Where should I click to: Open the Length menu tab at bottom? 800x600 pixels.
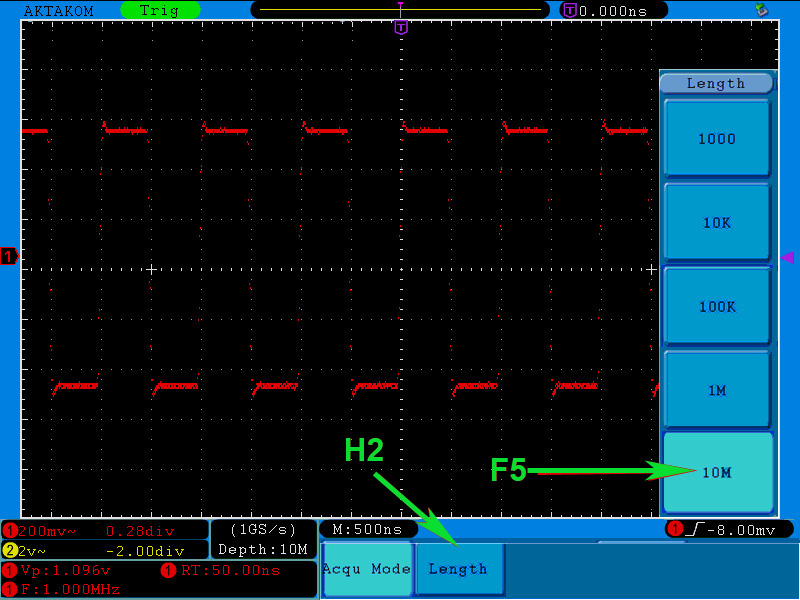click(459, 569)
